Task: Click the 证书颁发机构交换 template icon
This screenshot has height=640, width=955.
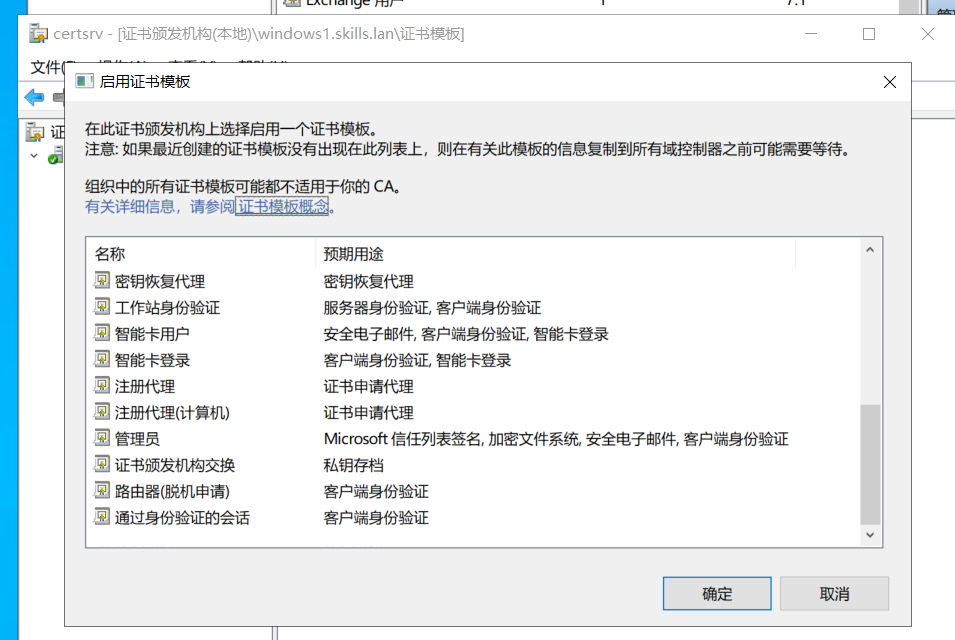Action: click(102, 464)
